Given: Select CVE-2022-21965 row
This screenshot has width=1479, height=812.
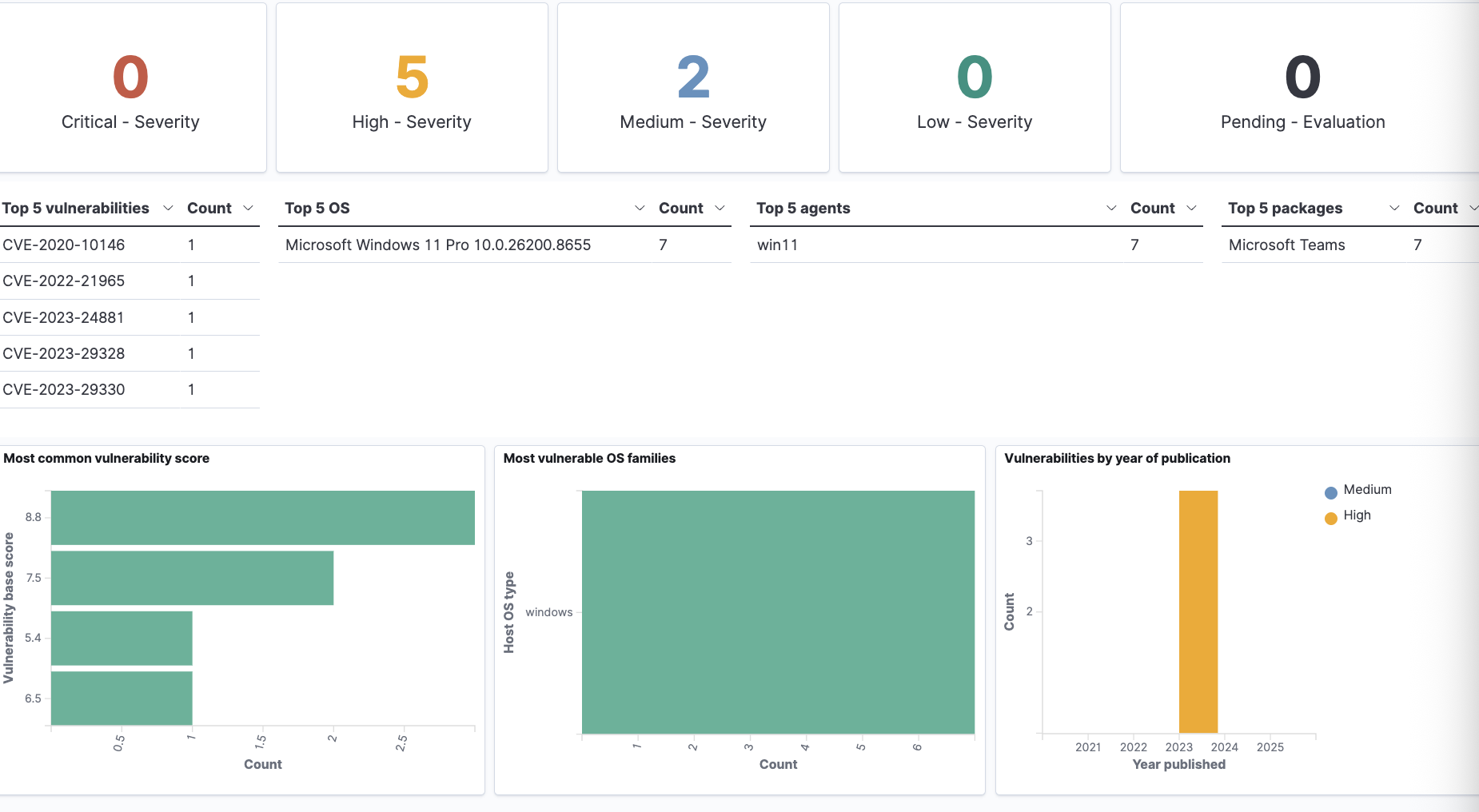Looking at the screenshot, I should [130, 281].
